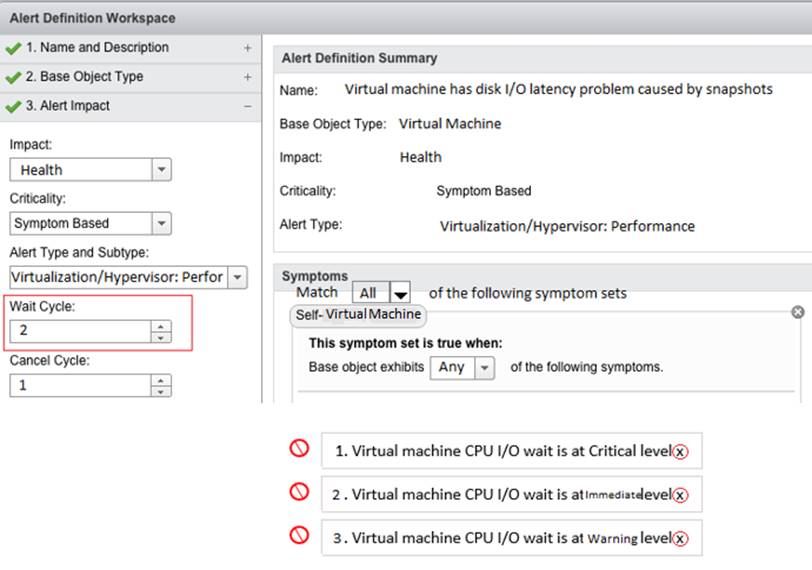Remove the Critical level symptom with its X icon
Image resolution: width=812 pixels, height=570 pixels.
[680, 451]
